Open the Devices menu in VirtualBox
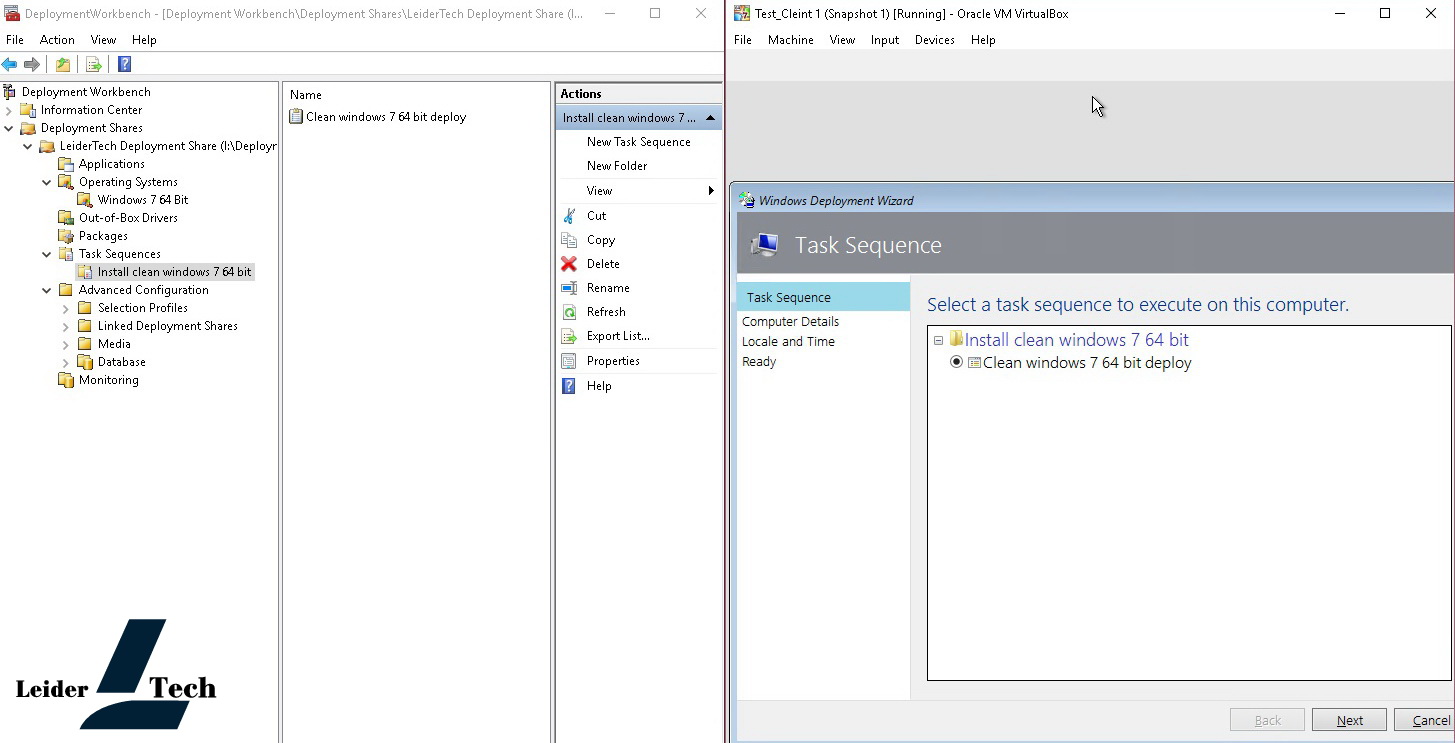Screen dimensions: 1455x743 click(x=935, y=40)
